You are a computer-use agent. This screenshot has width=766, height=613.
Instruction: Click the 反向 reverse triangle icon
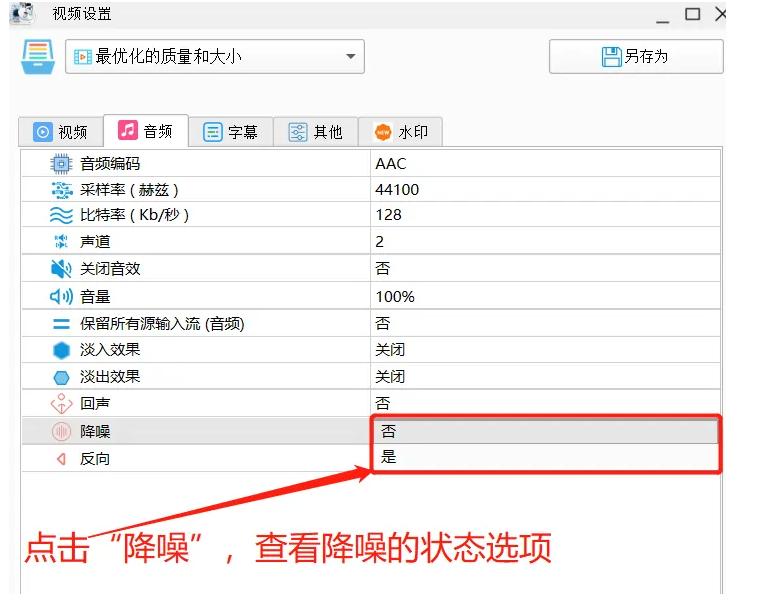61,459
